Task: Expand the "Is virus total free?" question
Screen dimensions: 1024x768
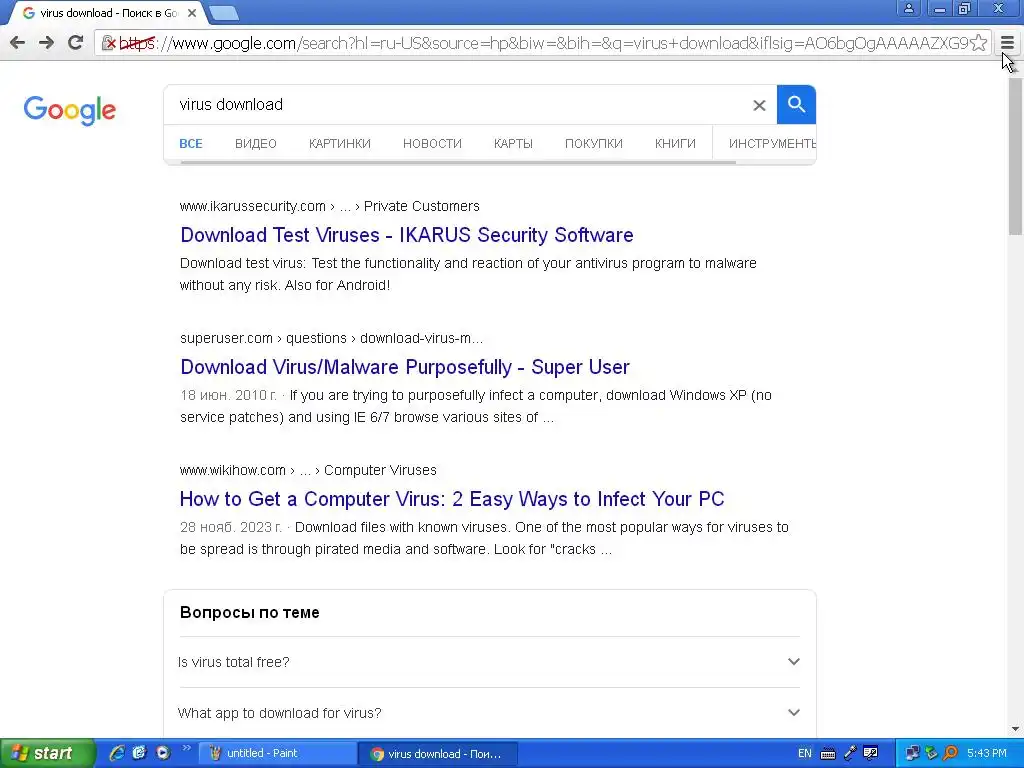Action: tap(489, 662)
